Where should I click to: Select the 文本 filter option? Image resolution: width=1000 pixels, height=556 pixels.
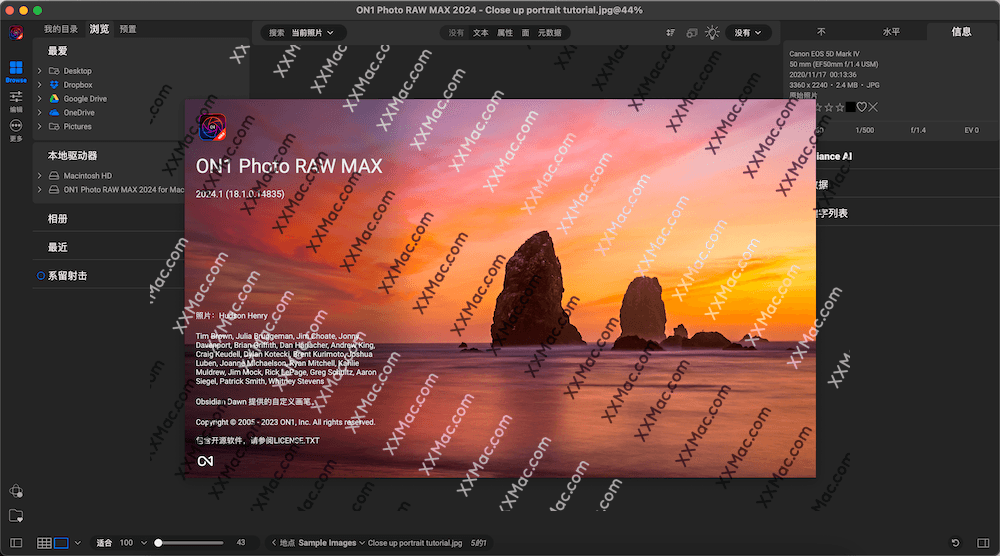481,33
